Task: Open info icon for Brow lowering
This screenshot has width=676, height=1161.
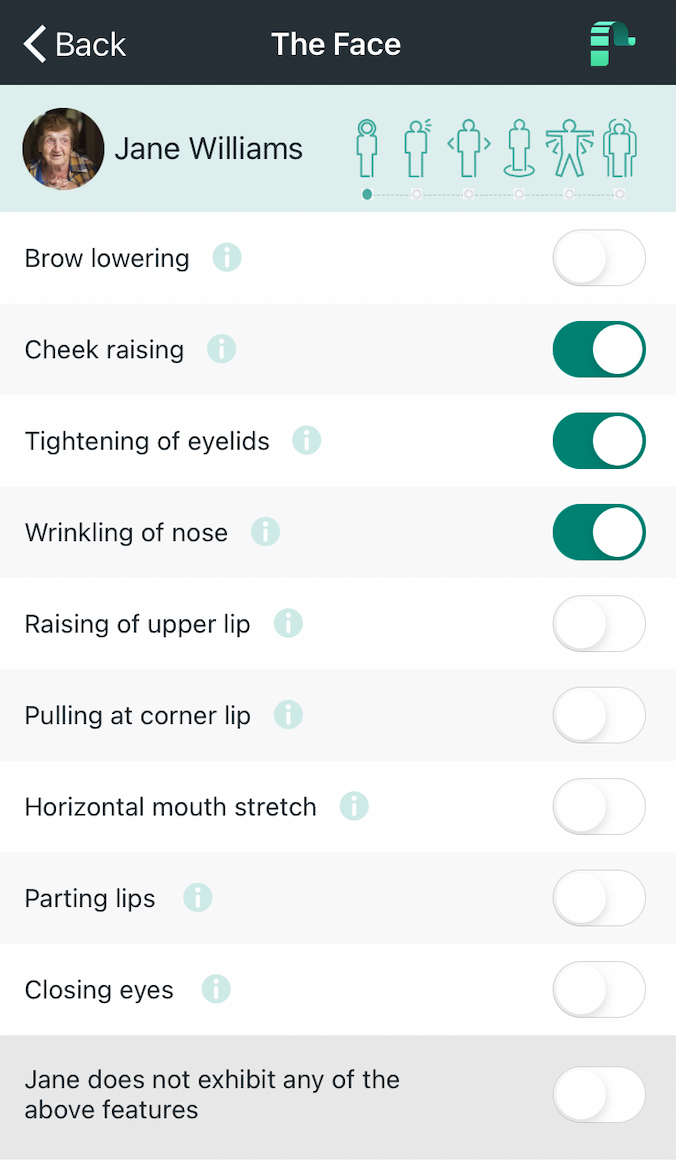Action: (x=227, y=258)
